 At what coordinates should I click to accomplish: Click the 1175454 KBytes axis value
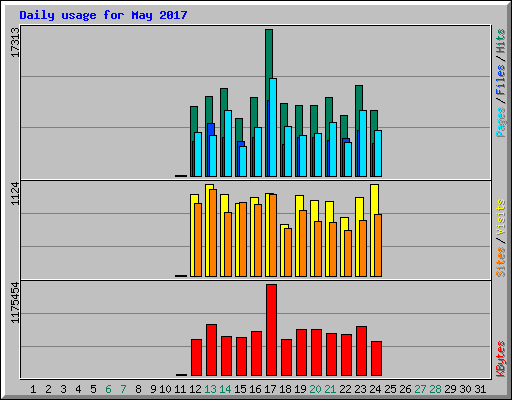tap(15, 303)
